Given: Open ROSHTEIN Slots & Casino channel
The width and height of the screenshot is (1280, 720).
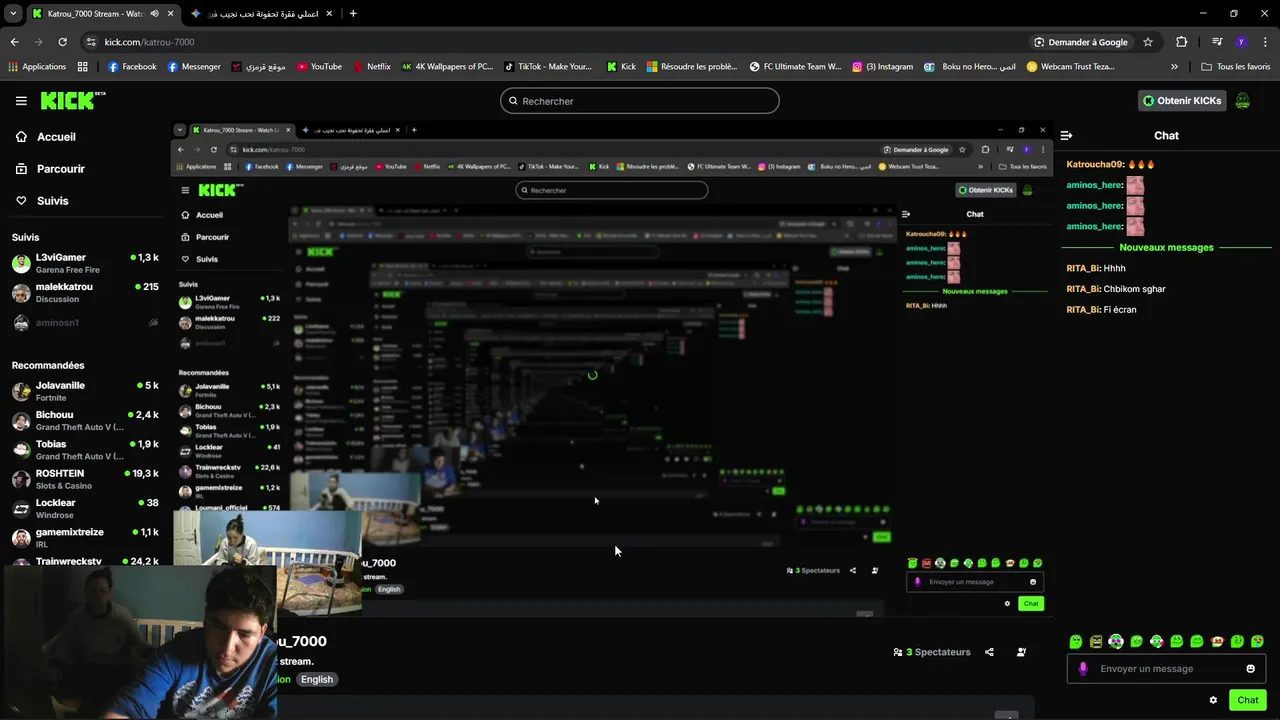Looking at the screenshot, I should point(85,479).
